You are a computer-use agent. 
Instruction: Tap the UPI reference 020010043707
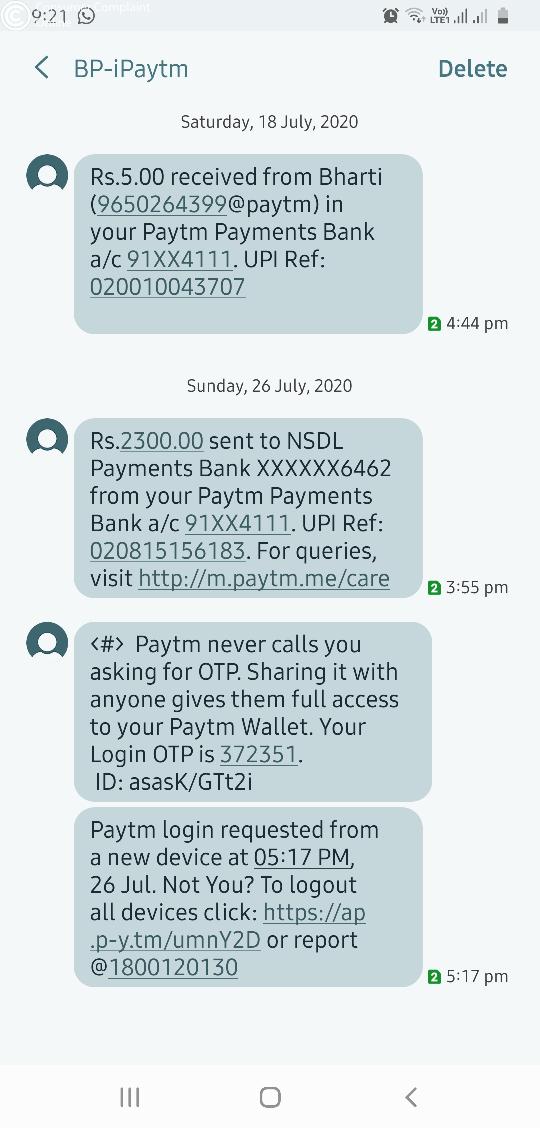pyautogui.click(x=168, y=287)
